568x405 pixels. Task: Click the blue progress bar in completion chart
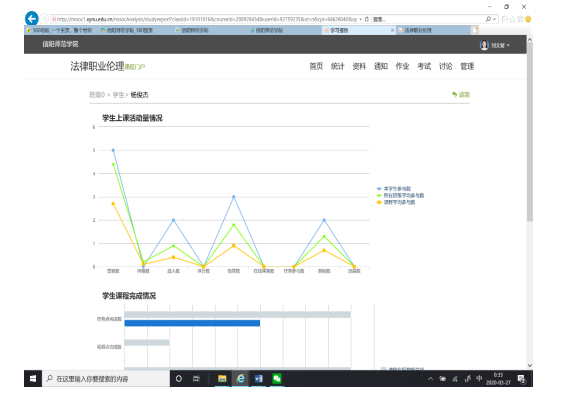(192, 323)
